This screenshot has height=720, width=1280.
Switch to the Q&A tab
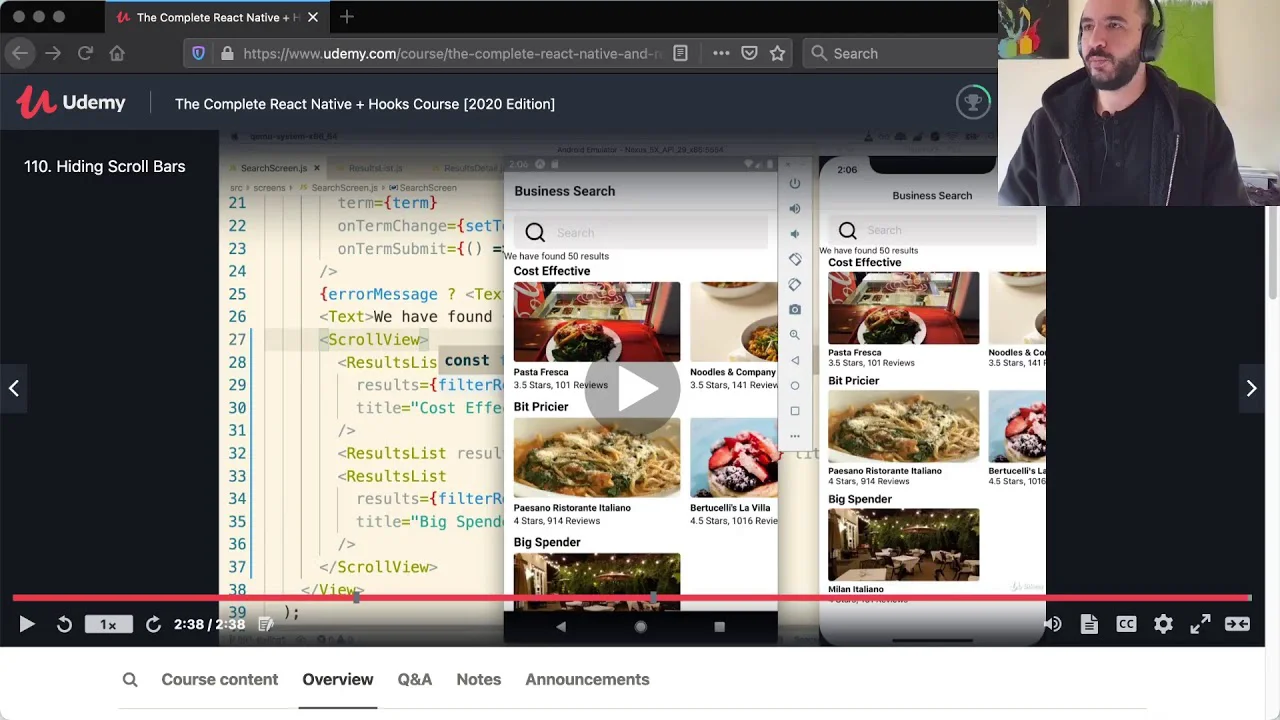click(414, 679)
